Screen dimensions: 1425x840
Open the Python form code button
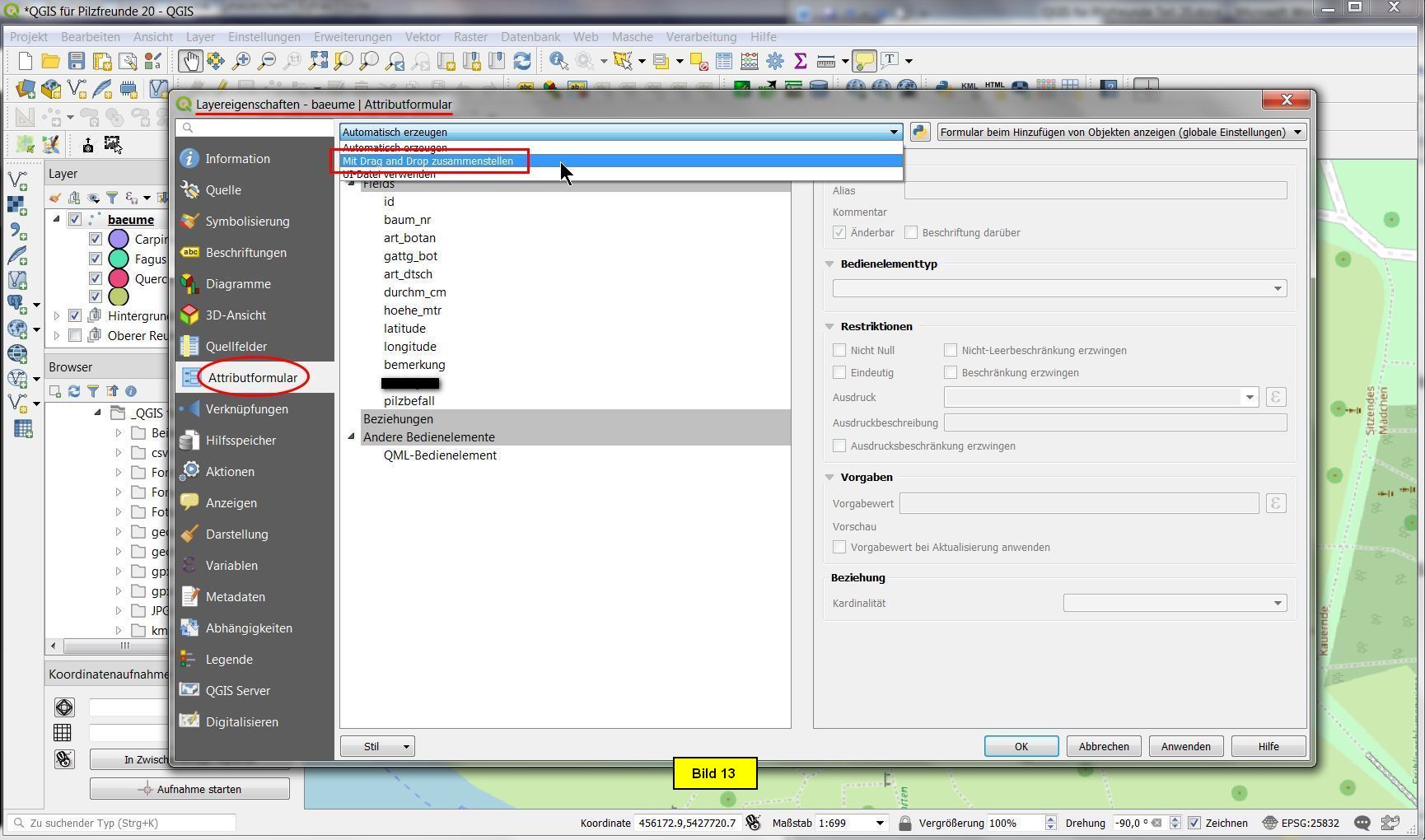(920, 132)
